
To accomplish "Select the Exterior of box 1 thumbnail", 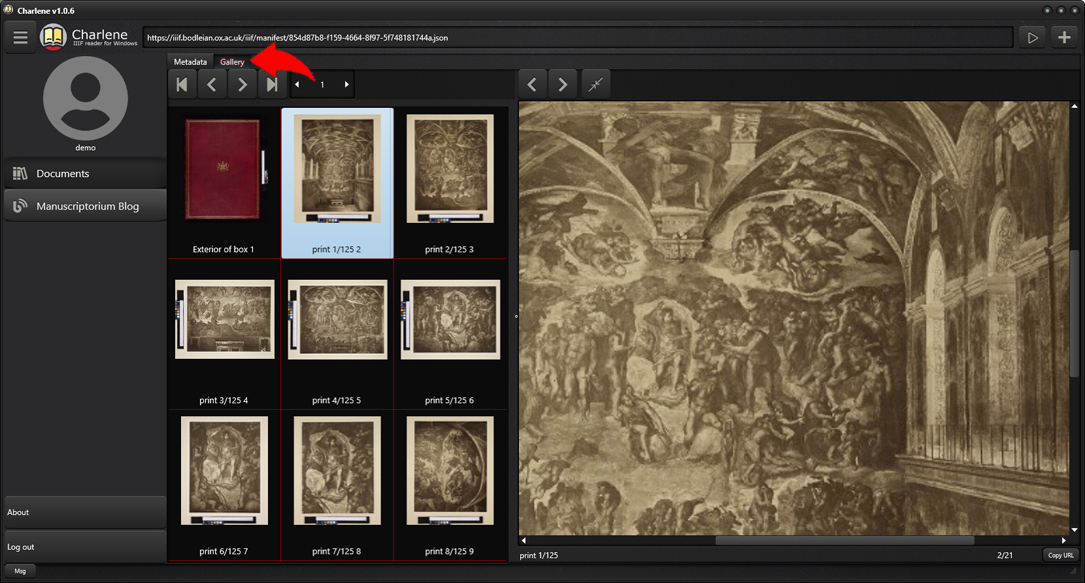I will tap(224, 183).
